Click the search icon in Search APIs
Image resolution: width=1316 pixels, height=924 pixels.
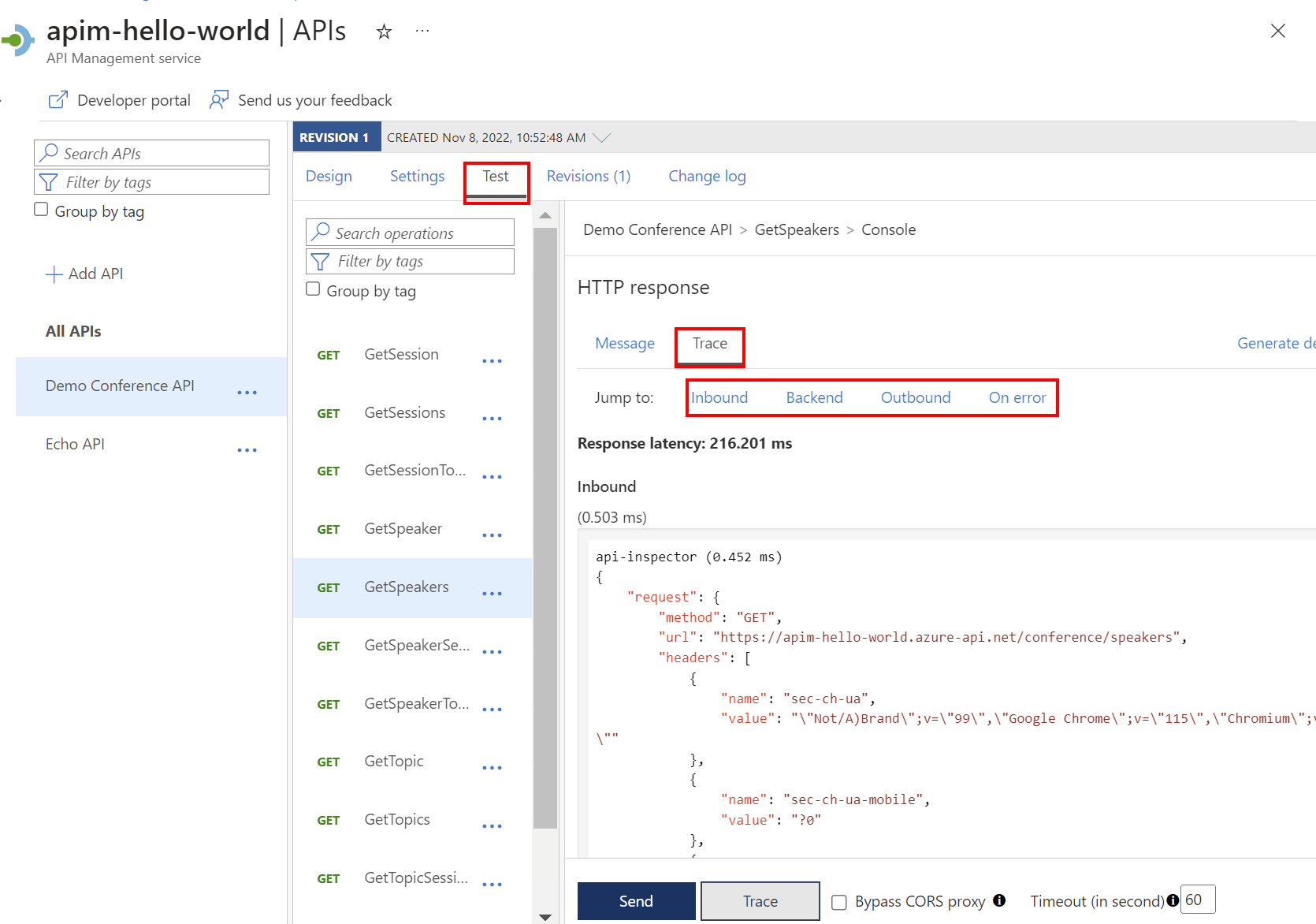click(49, 153)
